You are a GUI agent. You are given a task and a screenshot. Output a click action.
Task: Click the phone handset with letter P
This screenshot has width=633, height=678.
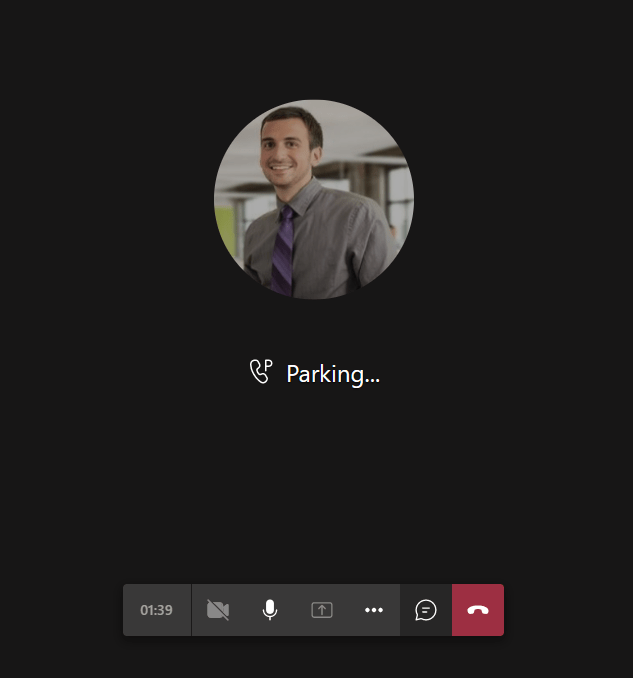click(260, 372)
